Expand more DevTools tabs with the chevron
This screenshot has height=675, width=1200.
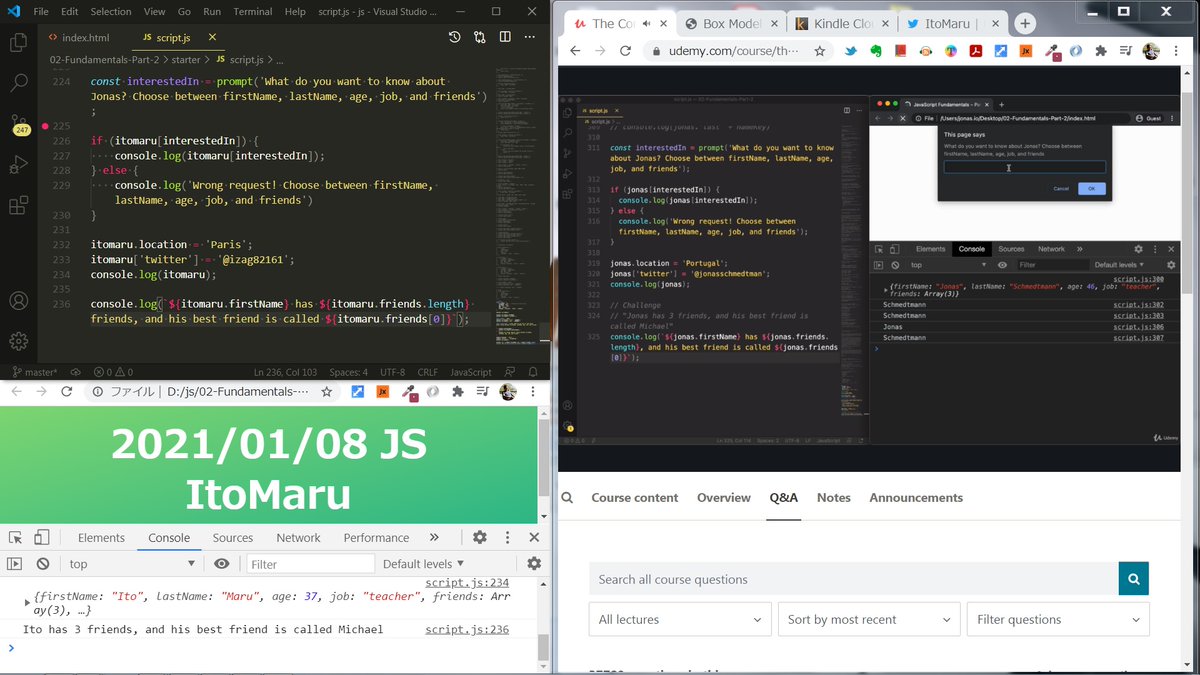pyautogui.click(x=432, y=537)
